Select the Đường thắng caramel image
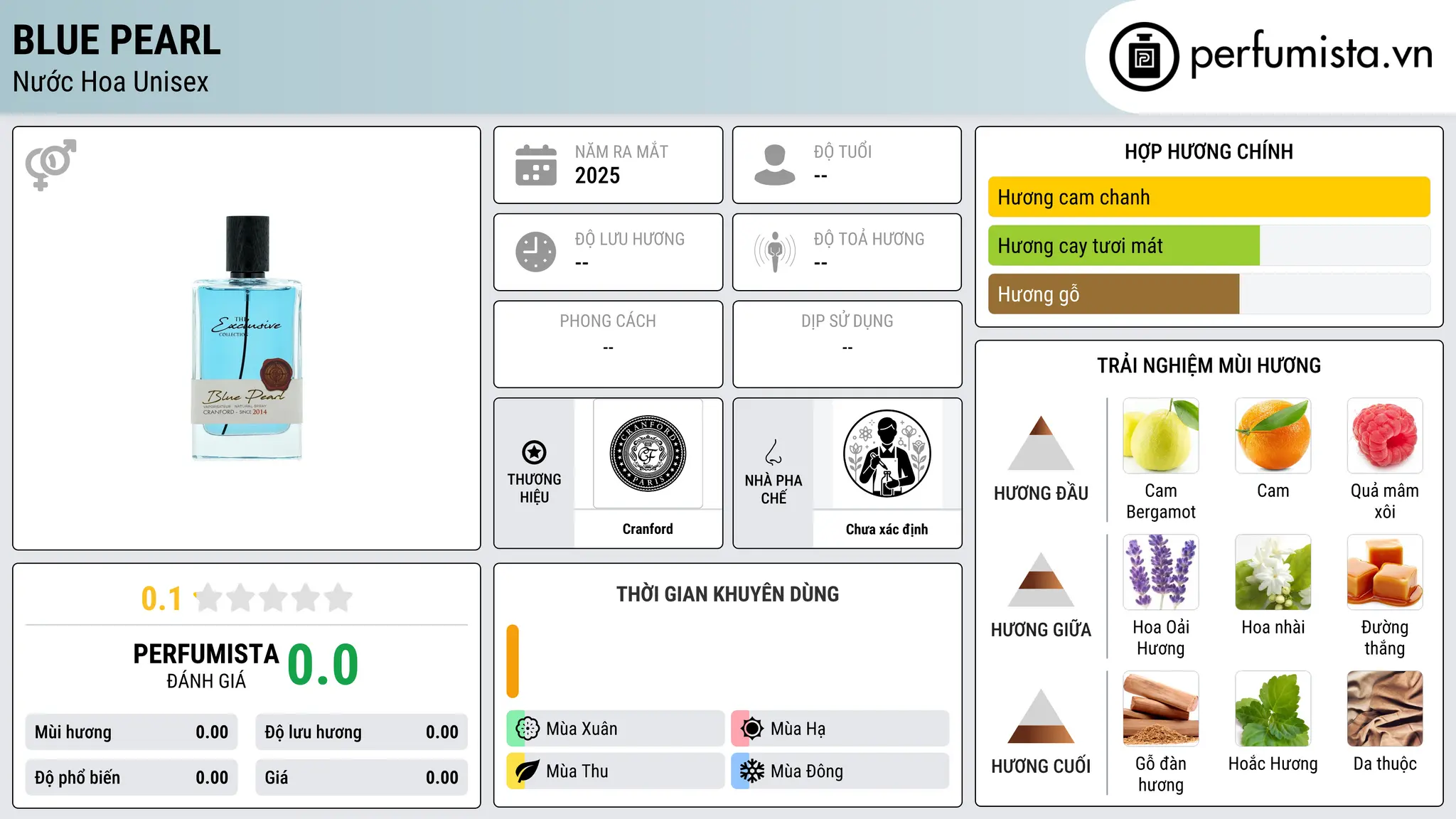Image resolution: width=1456 pixels, height=819 pixels. click(1385, 572)
